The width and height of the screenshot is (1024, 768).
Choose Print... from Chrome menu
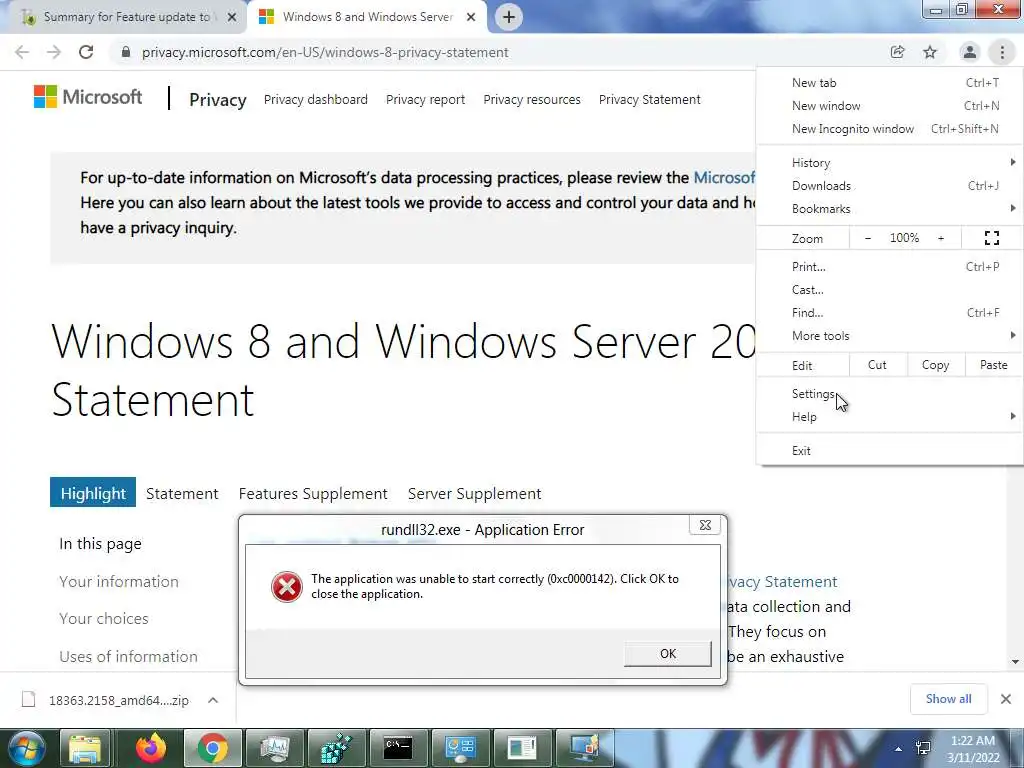tap(889, 266)
